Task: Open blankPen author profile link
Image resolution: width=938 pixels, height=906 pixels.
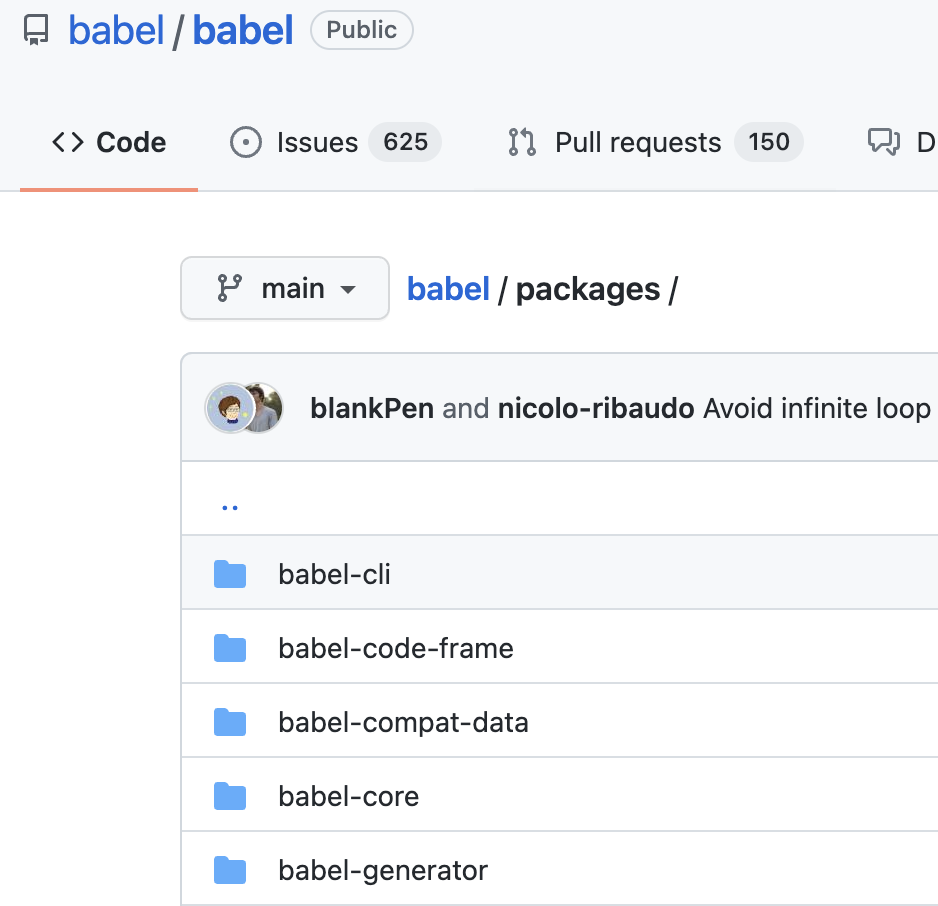Action: coord(372,409)
